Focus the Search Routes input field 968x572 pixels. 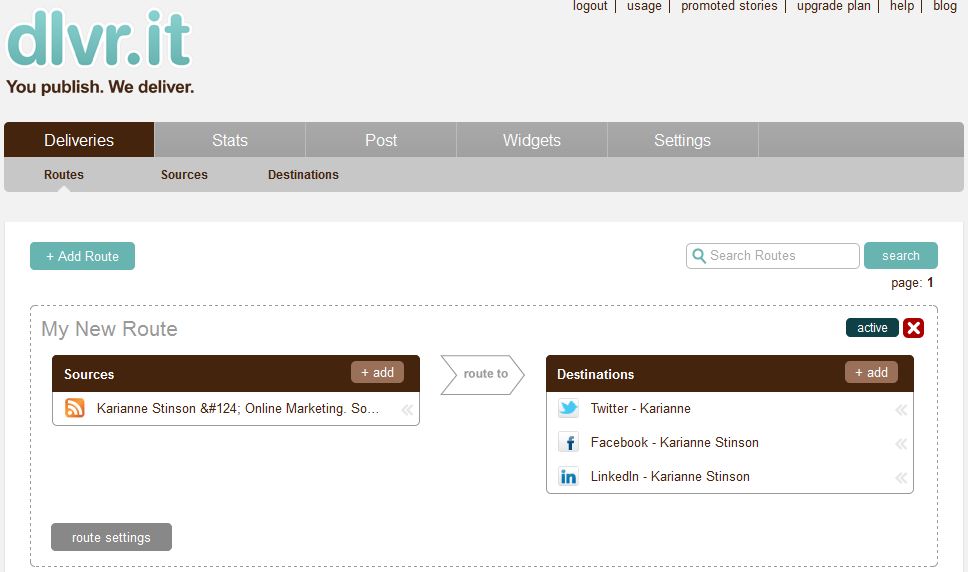(x=780, y=256)
